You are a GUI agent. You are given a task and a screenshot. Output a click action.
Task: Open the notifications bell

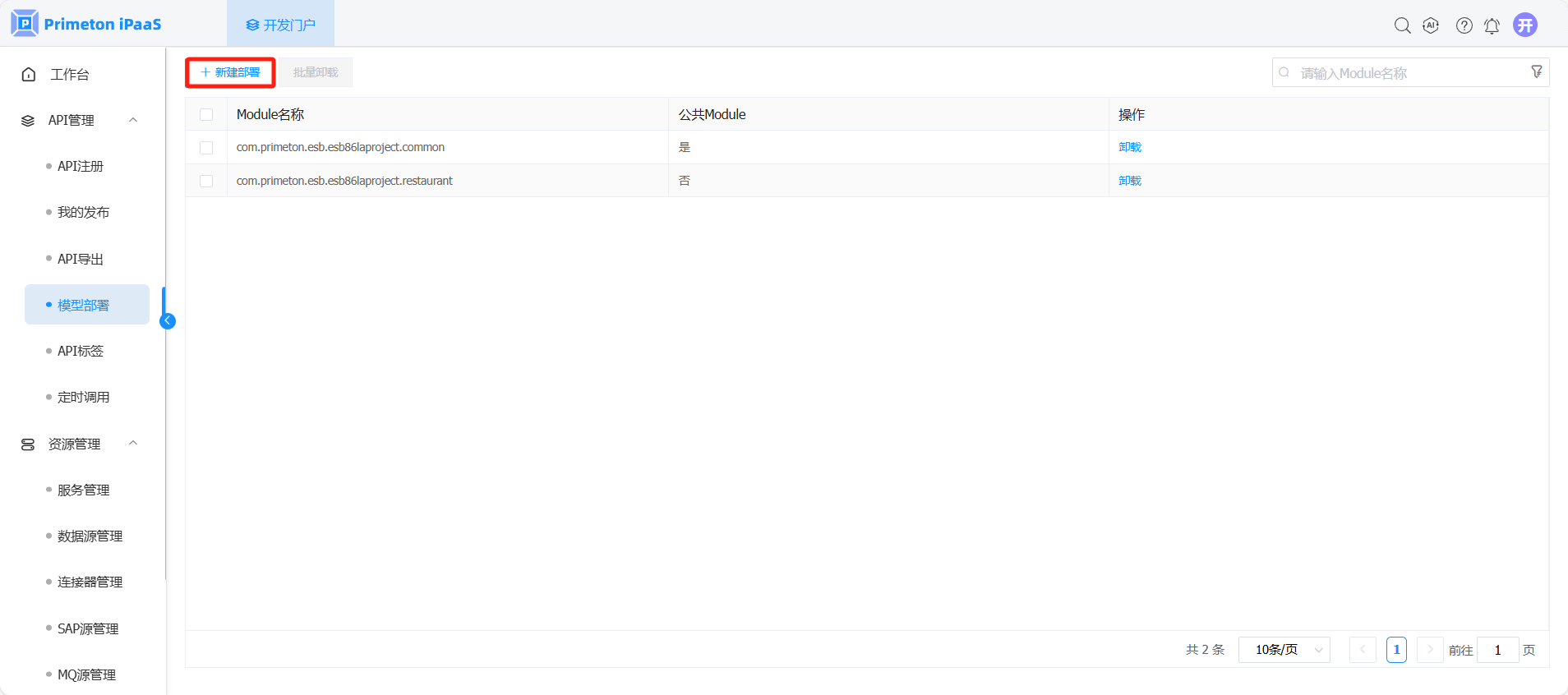[x=1492, y=26]
